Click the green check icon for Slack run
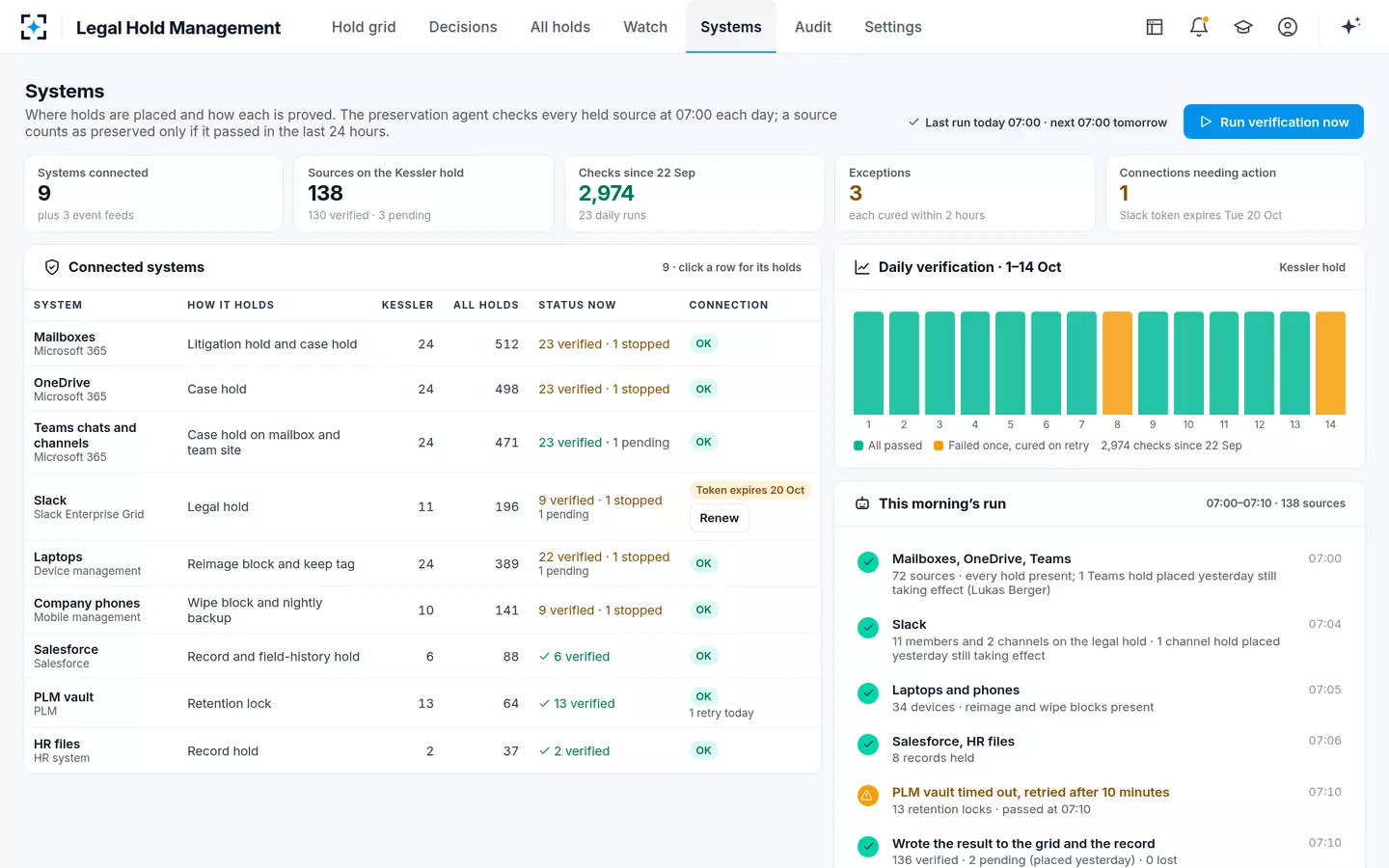 tap(868, 627)
